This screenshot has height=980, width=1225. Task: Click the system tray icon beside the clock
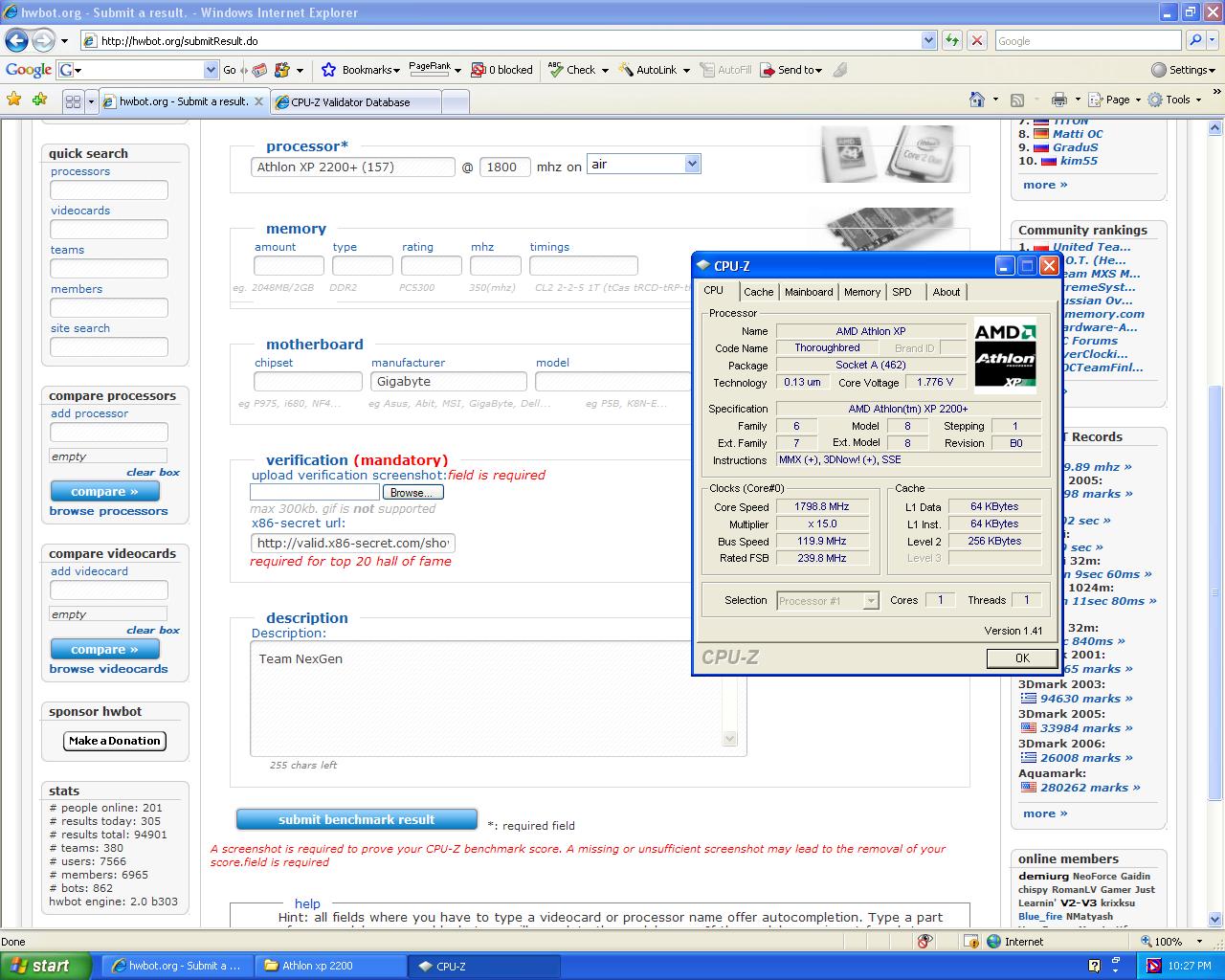(1153, 966)
